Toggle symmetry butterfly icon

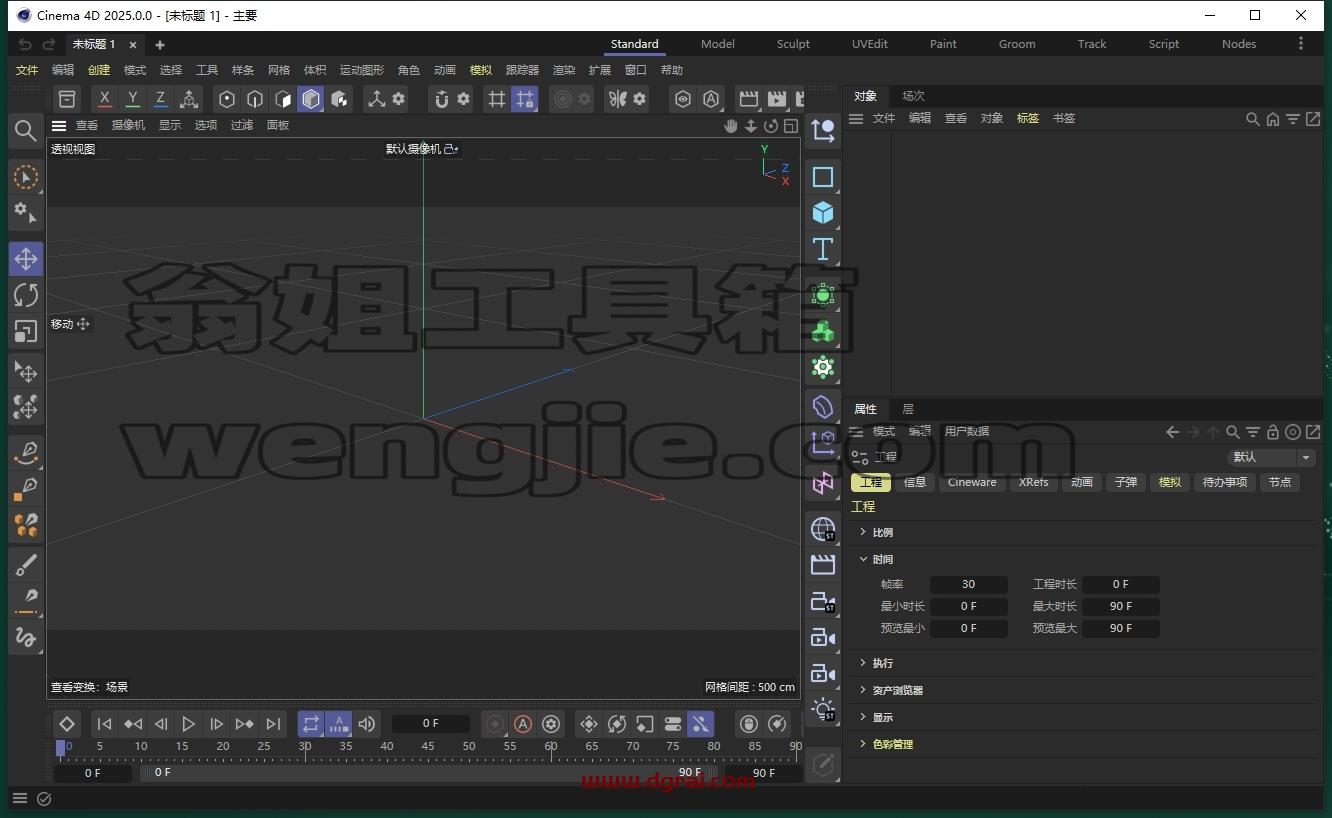[x=618, y=99]
